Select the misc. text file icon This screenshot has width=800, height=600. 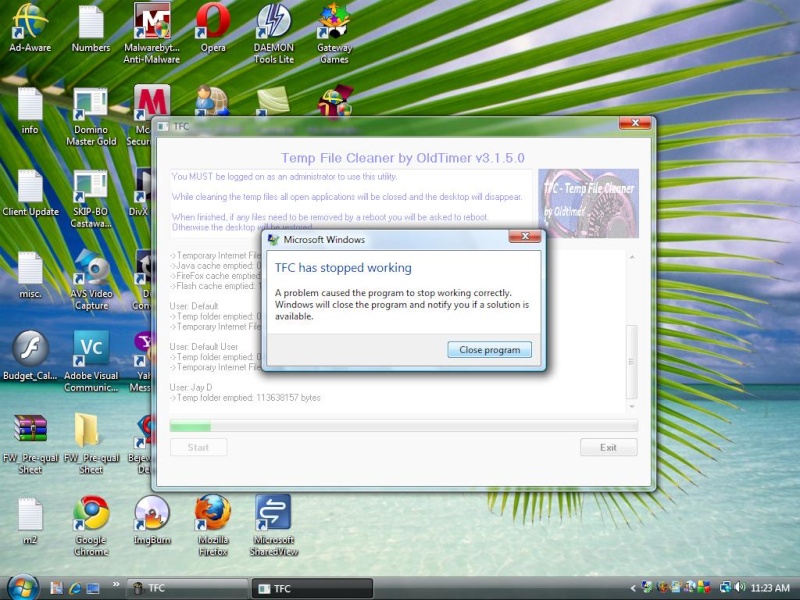tap(30, 275)
